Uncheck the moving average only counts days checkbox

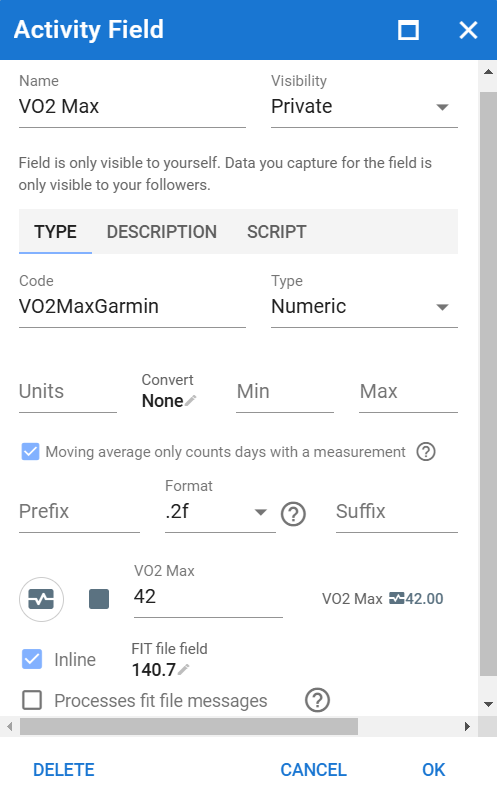(31, 451)
